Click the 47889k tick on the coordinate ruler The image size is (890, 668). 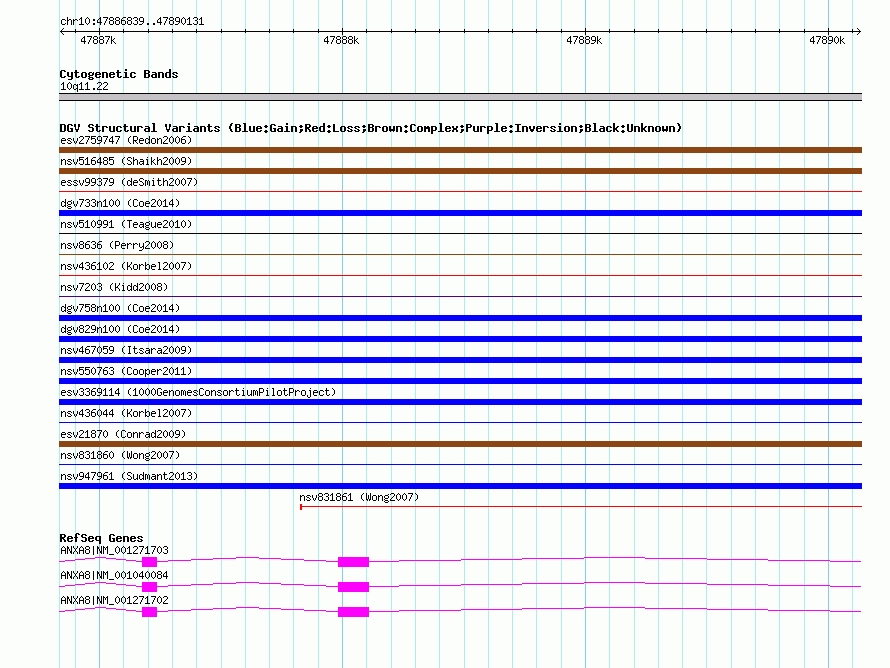click(x=584, y=40)
